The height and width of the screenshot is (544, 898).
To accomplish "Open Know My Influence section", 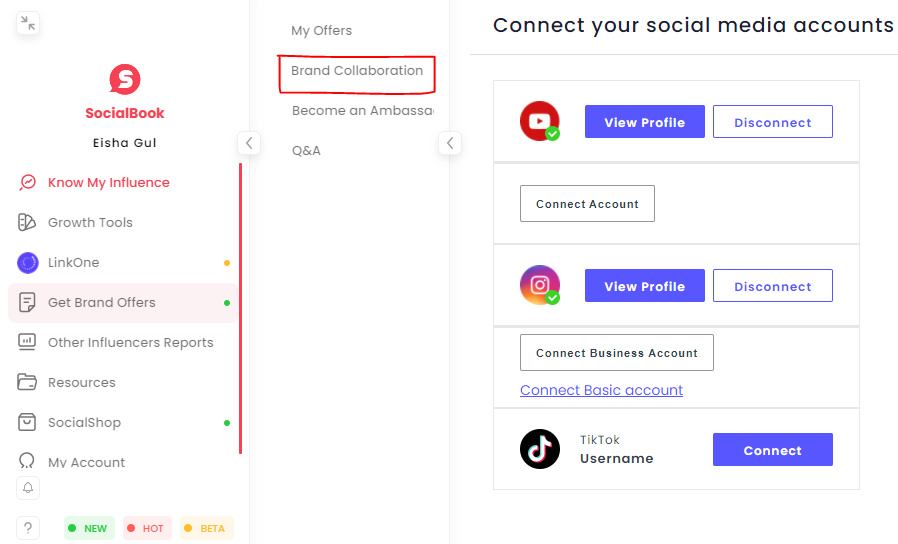I will point(108,182).
